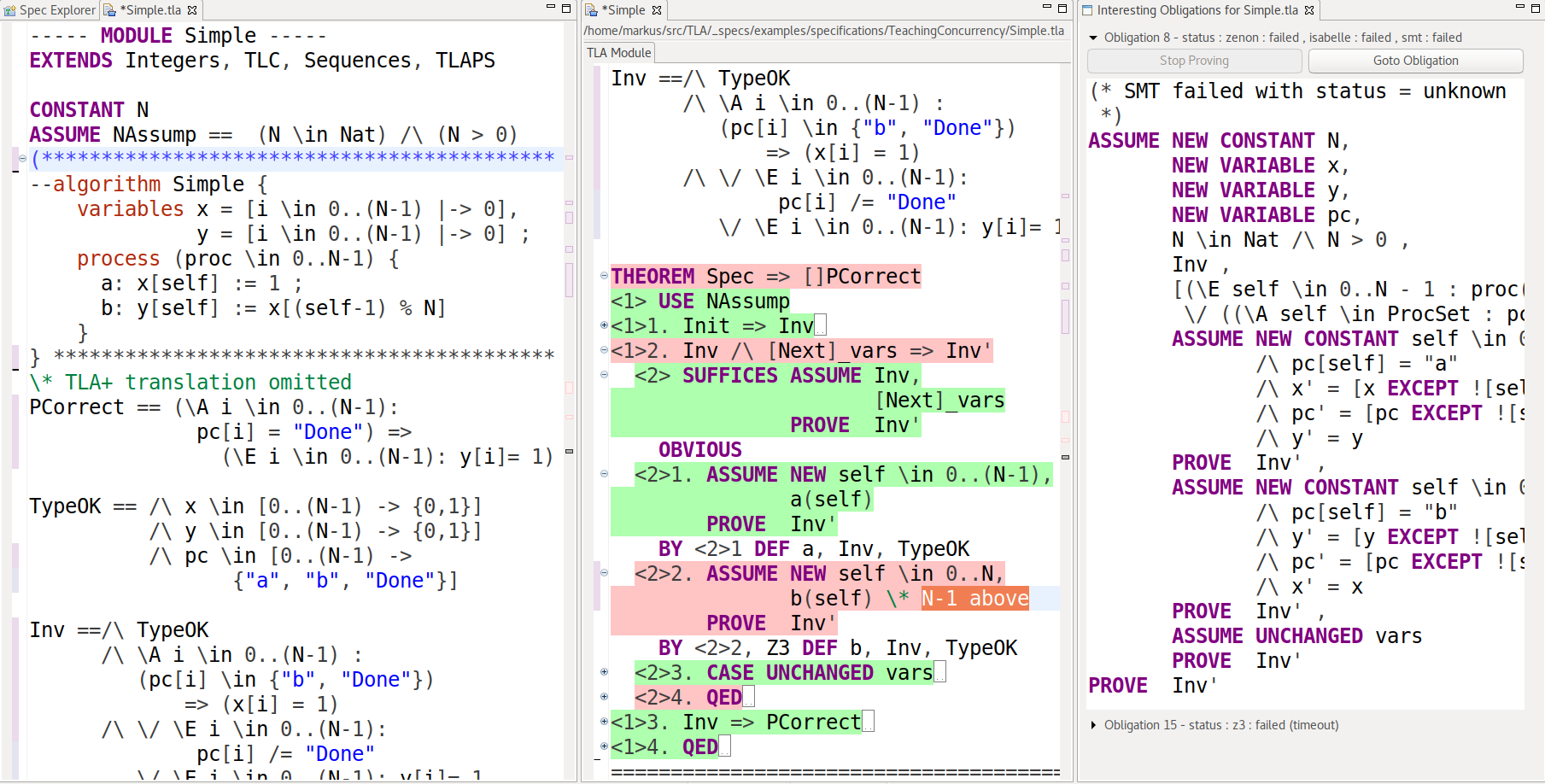Minimize the middle *Simple editor pane
The width and height of the screenshot is (1545, 784).
(x=1046, y=8)
